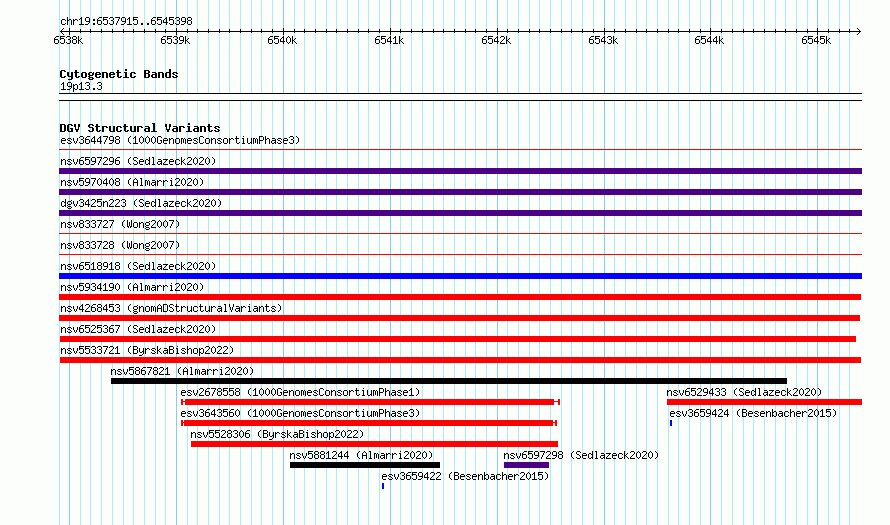Open nsv6529433 (Sedlazeck2020) label
This screenshot has width=890, height=525.
[x=744, y=392]
